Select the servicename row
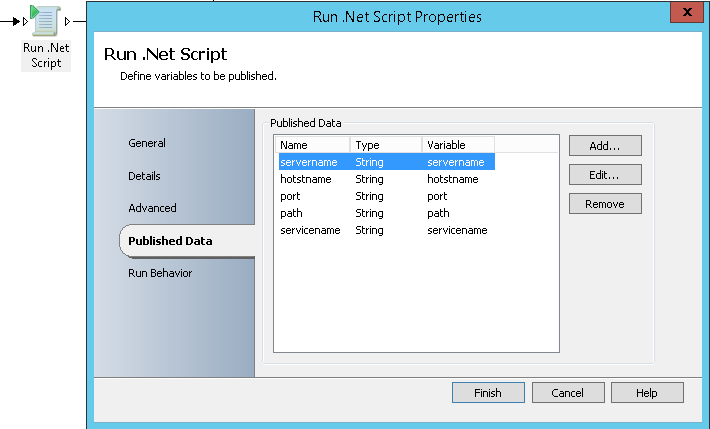The height and width of the screenshot is (429, 710). 387,230
